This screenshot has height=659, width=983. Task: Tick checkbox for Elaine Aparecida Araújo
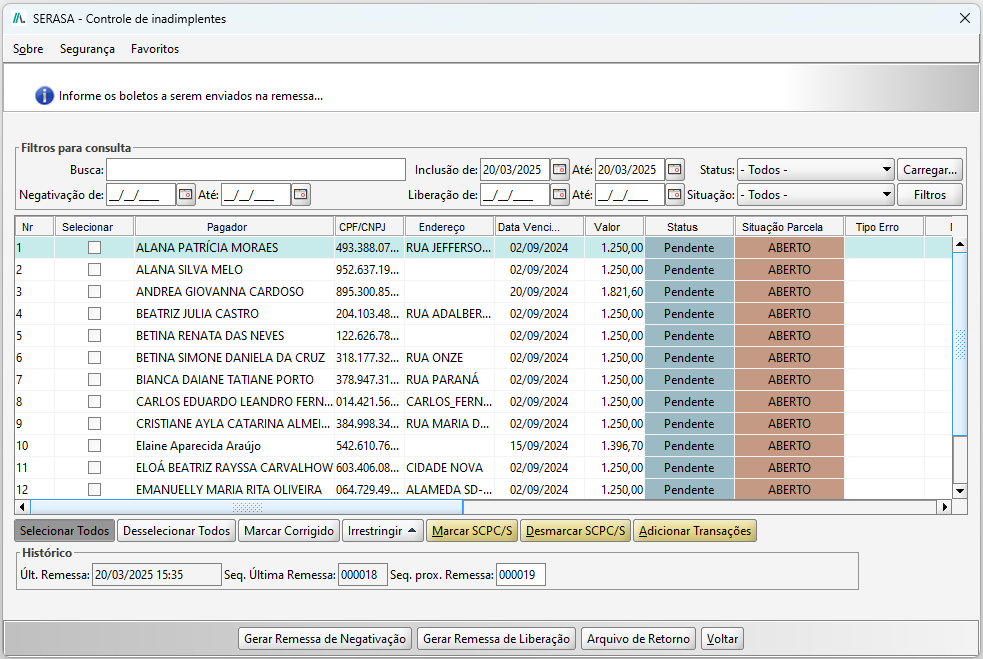pos(94,446)
